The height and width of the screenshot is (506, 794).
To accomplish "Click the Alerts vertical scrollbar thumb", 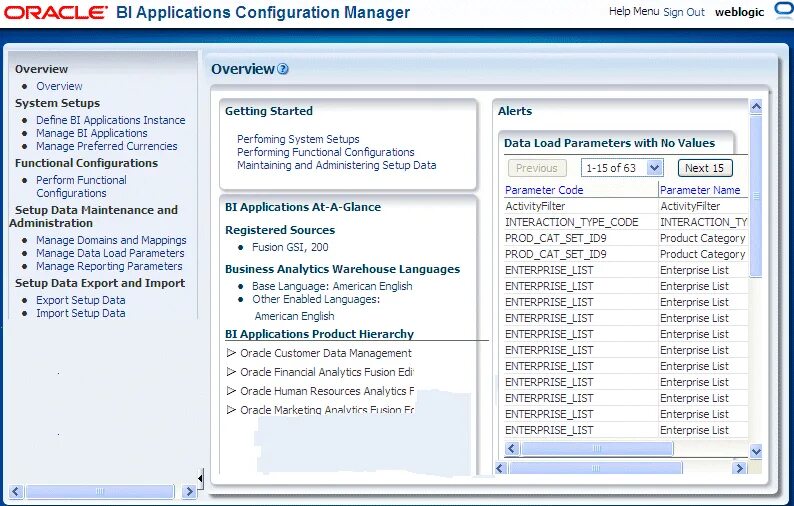I will pos(756,197).
